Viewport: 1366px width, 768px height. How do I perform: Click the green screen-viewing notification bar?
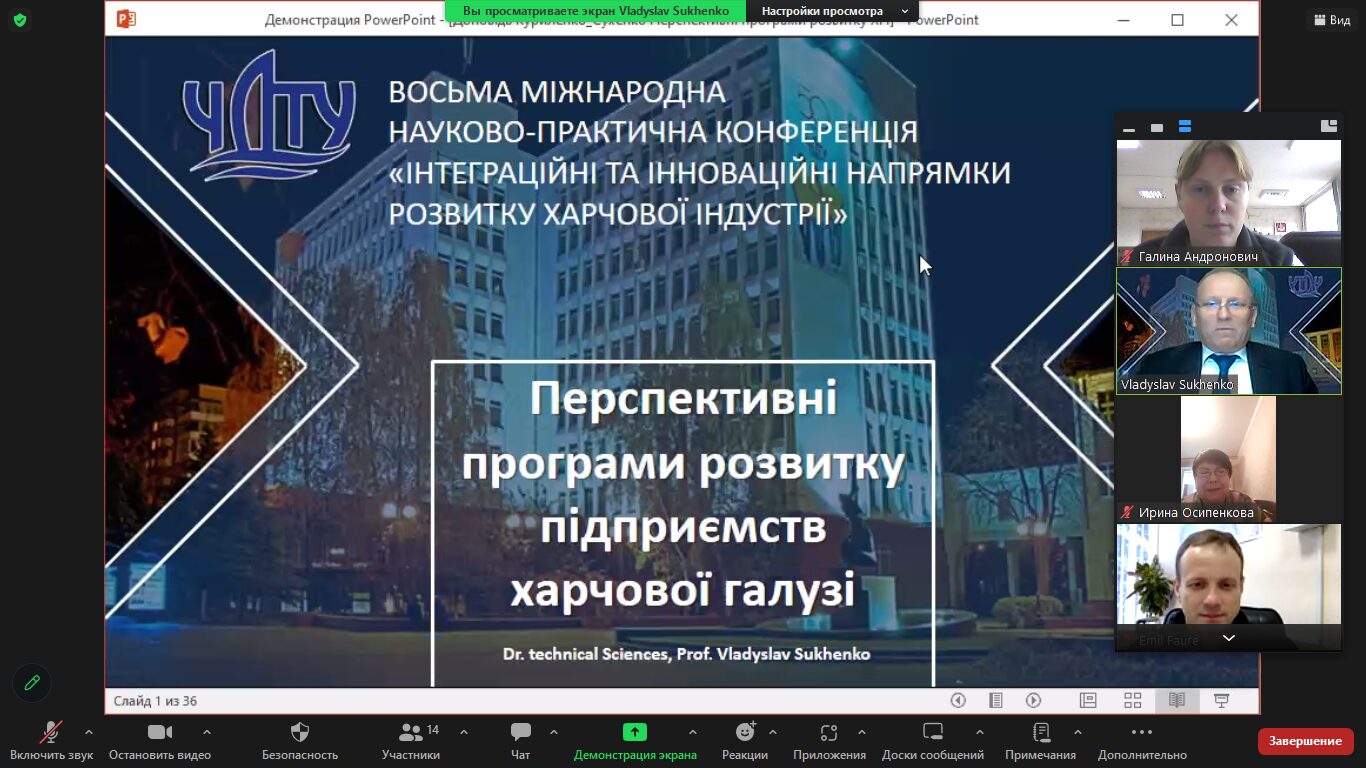click(x=596, y=11)
